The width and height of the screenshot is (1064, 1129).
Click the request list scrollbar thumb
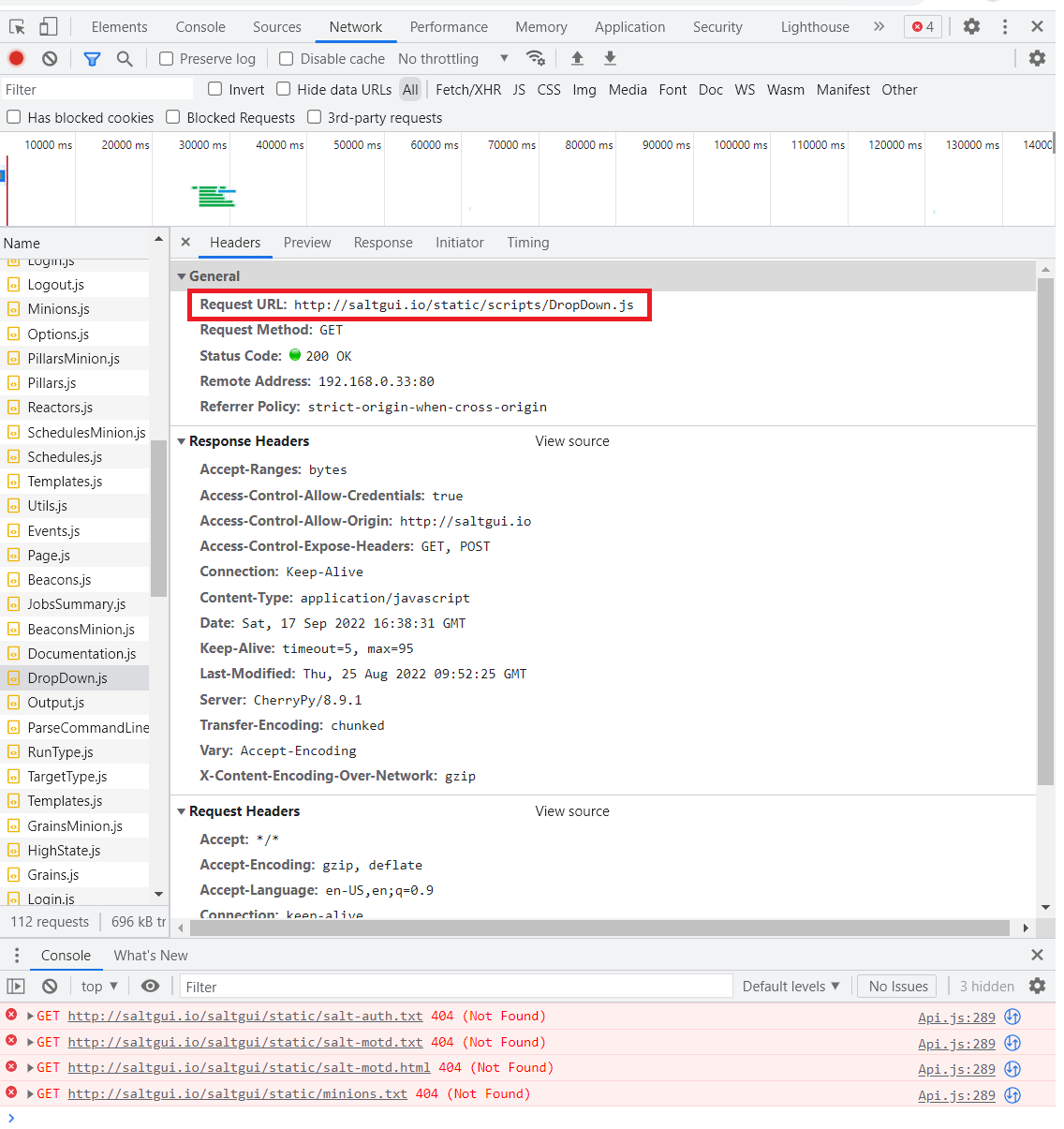[158, 517]
